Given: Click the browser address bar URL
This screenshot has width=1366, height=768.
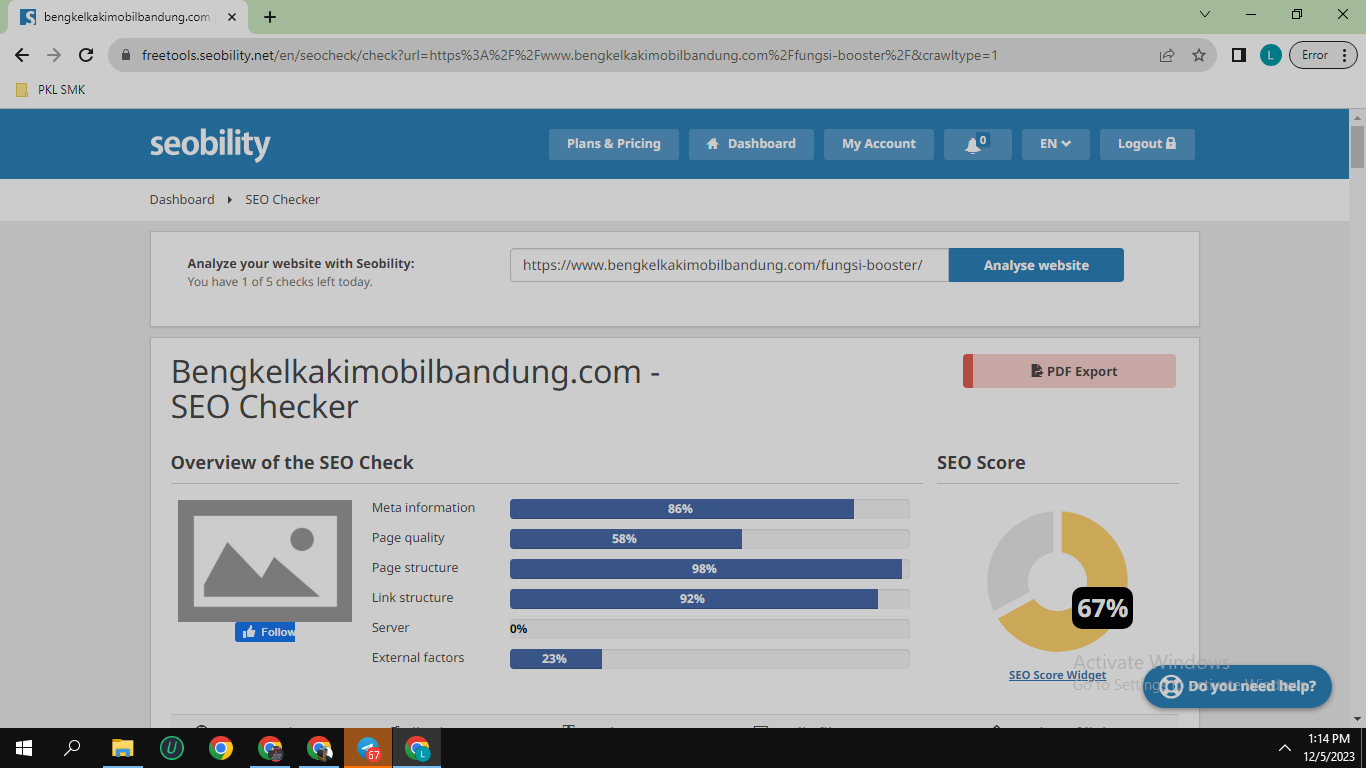Looking at the screenshot, I should click(570, 56).
